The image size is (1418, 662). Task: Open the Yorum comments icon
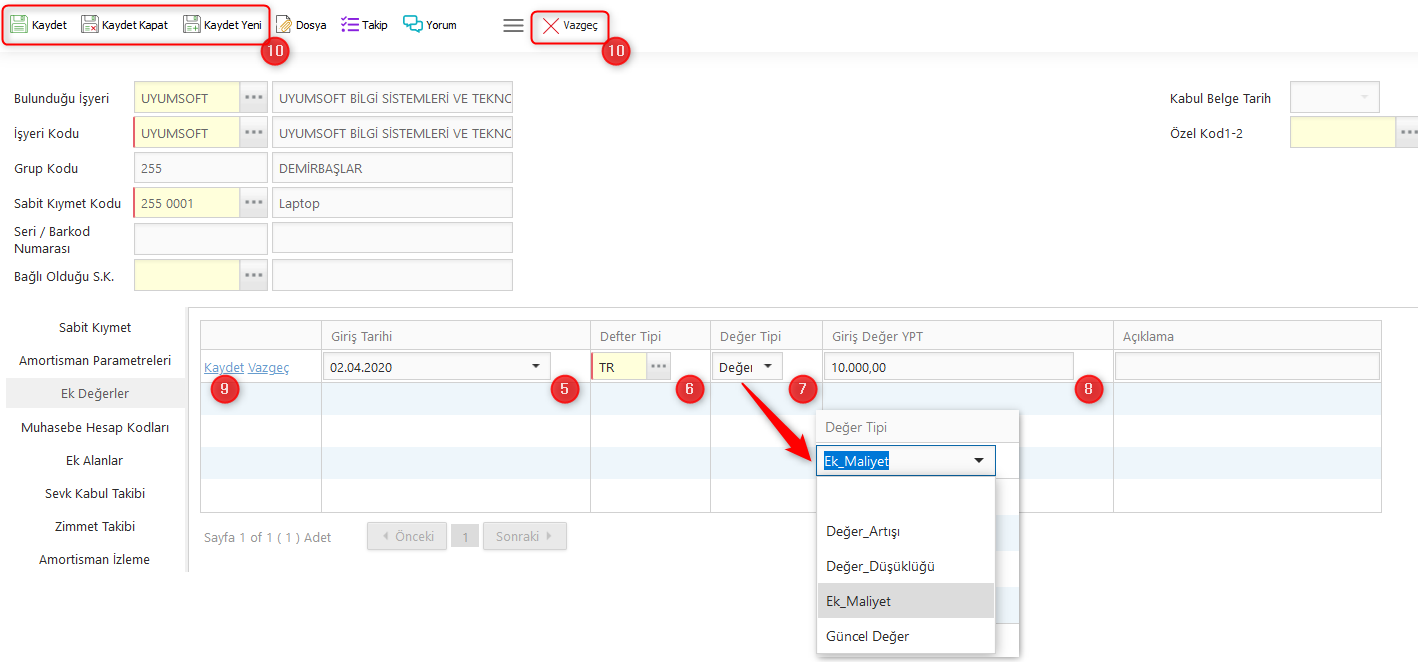413,25
